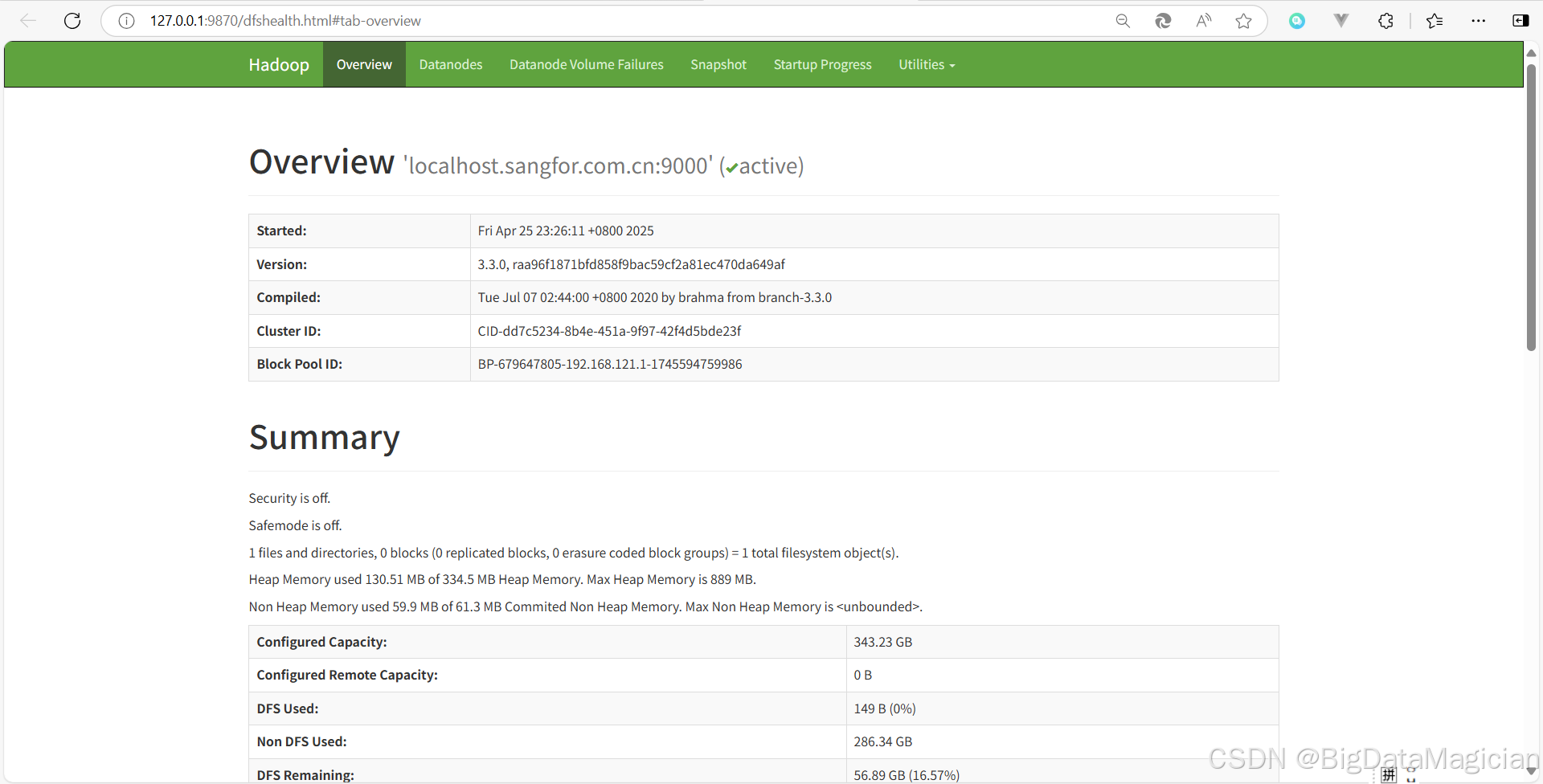Click the Hadoop brand link
The width and height of the screenshot is (1543, 784).
click(279, 64)
